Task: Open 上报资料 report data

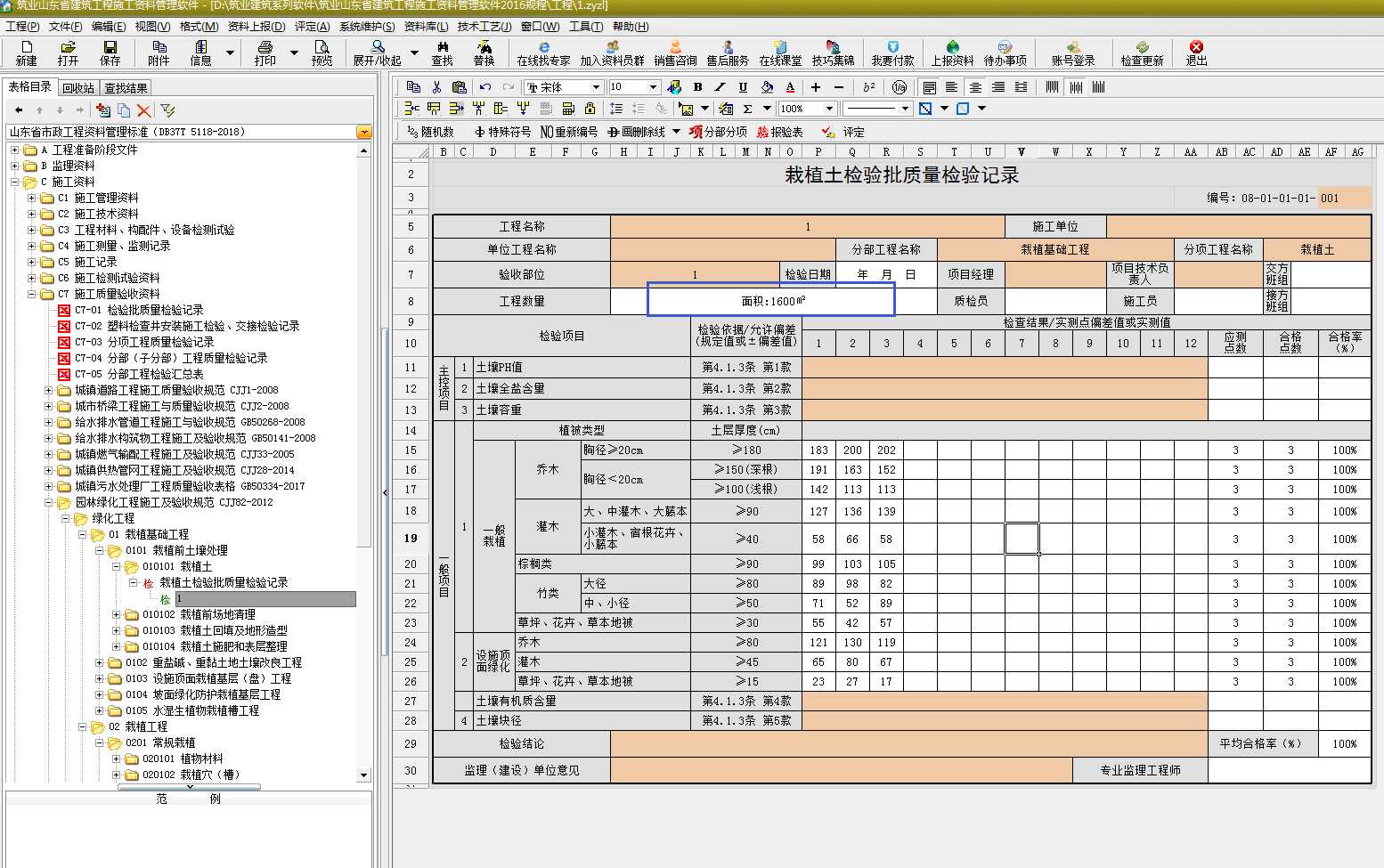Action: [x=952, y=53]
